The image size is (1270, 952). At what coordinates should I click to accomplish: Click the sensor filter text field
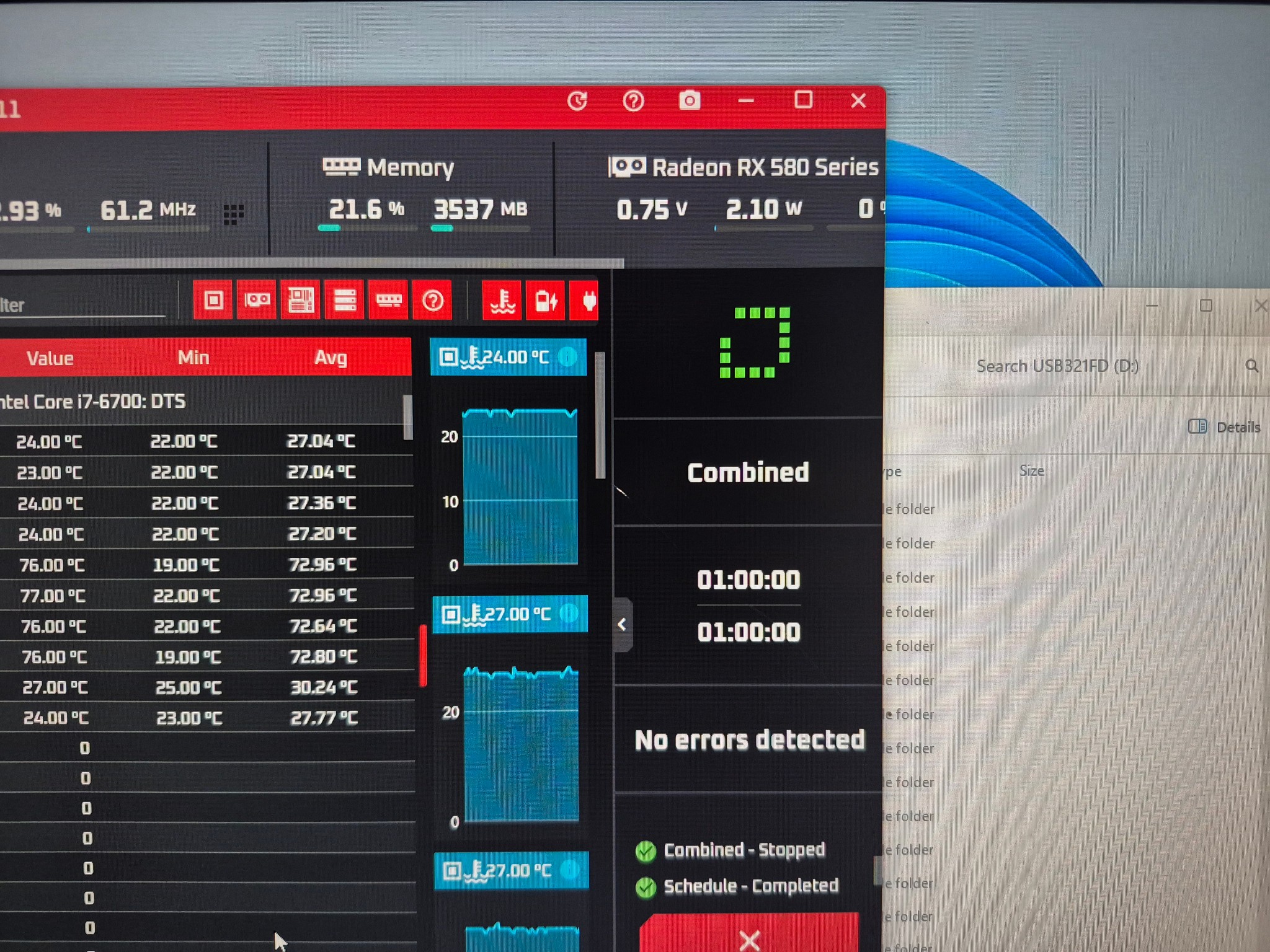click(x=82, y=305)
